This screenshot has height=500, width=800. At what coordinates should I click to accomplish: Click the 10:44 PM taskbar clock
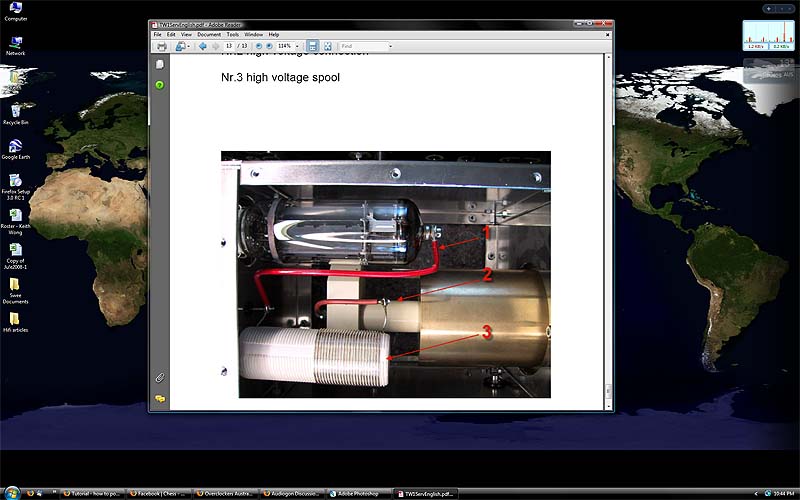[783, 493]
